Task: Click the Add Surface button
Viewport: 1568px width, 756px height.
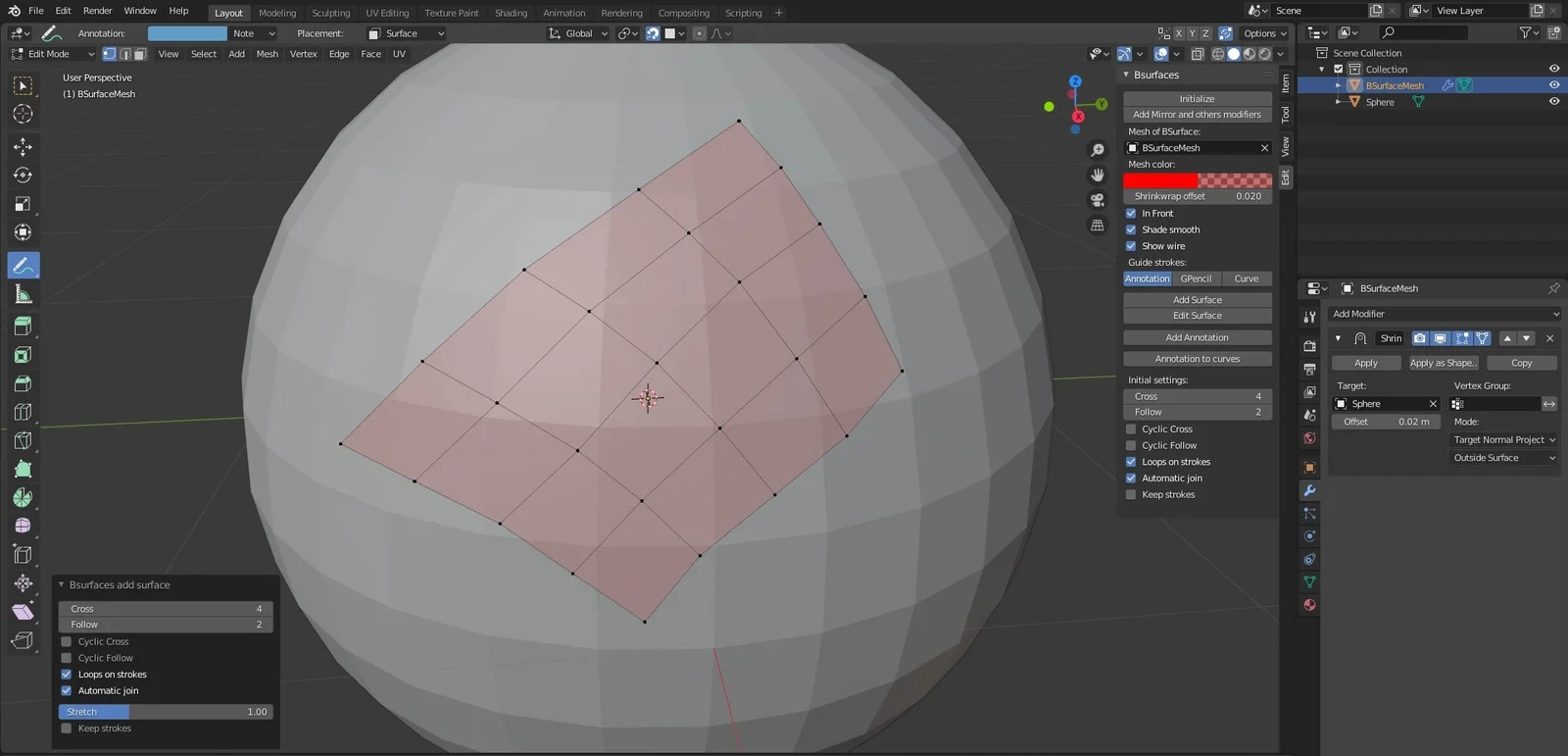Action: pos(1197,300)
